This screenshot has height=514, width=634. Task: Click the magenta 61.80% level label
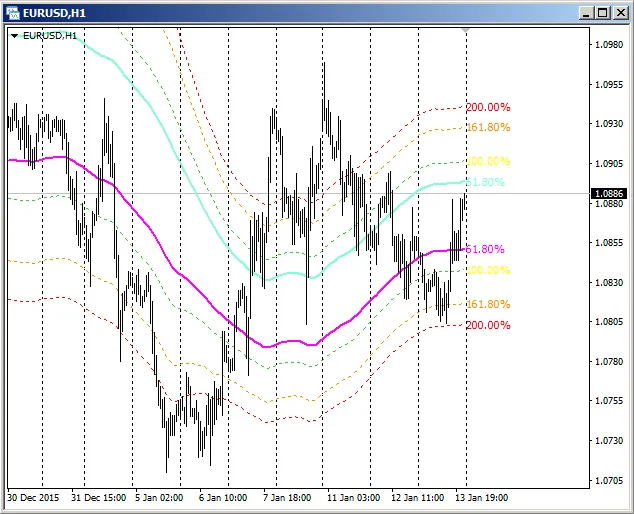tap(485, 249)
